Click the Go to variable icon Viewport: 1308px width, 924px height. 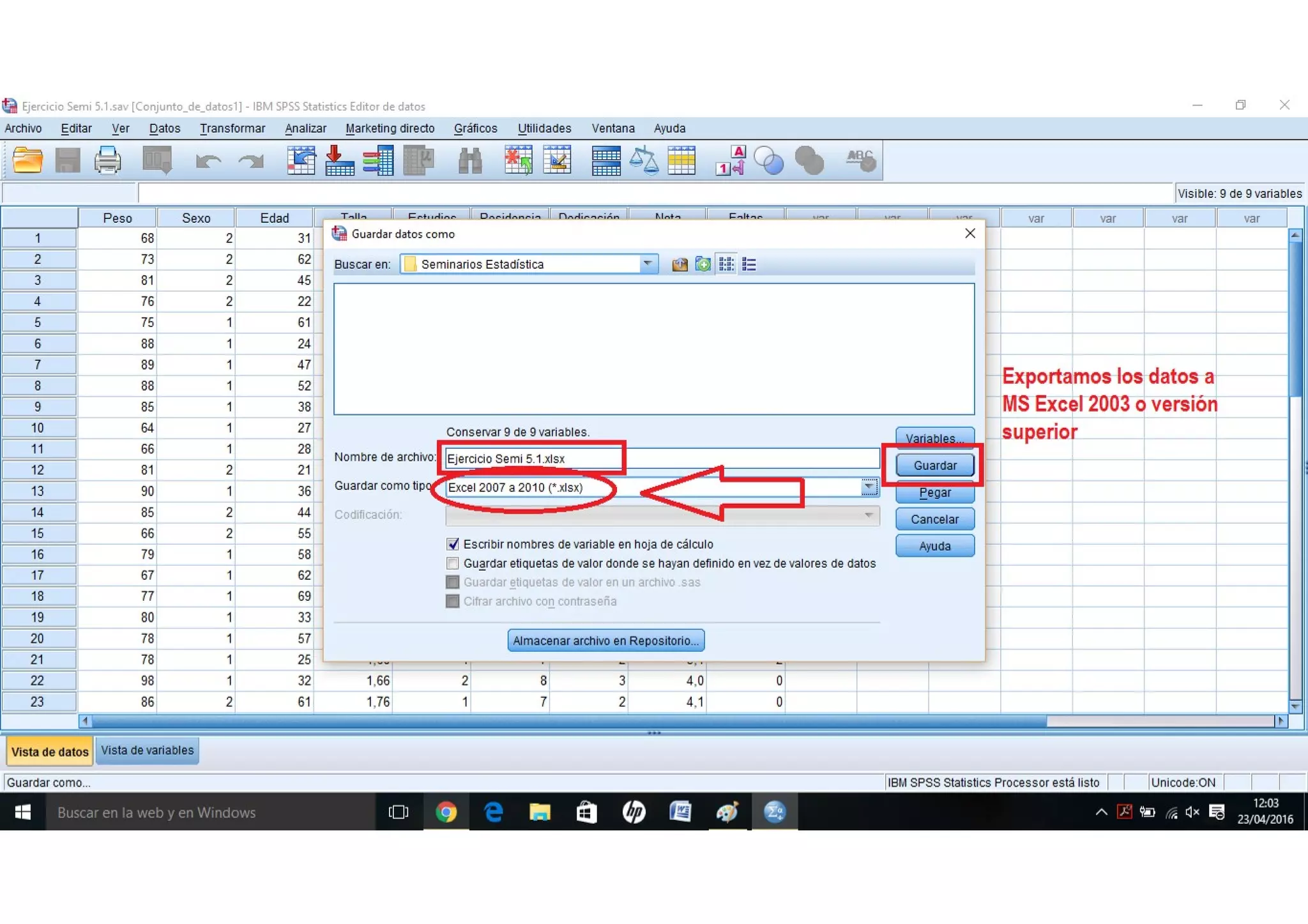click(340, 160)
